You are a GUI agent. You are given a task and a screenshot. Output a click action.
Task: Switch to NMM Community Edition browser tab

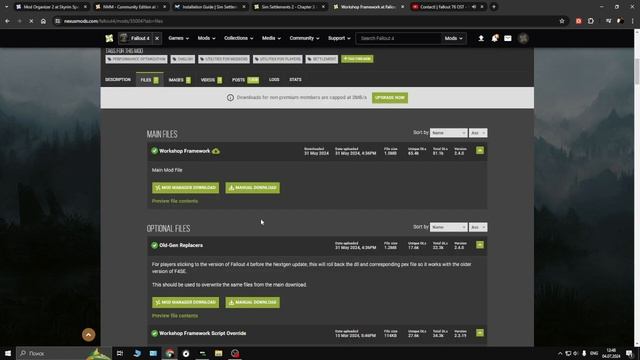click(x=131, y=7)
